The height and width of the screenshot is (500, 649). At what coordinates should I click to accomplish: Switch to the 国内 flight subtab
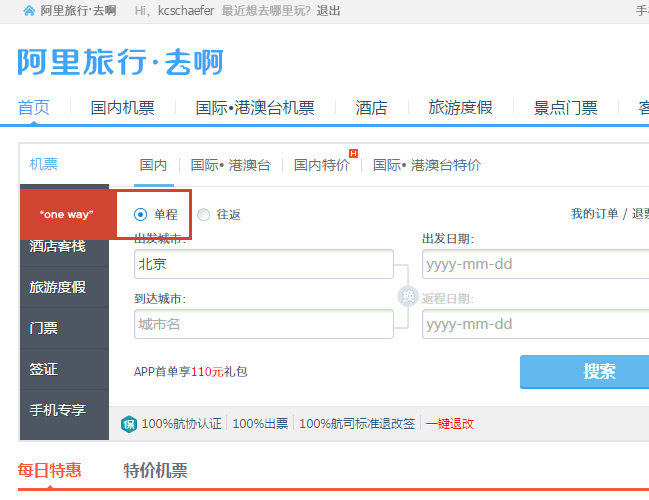tap(153, 165)
